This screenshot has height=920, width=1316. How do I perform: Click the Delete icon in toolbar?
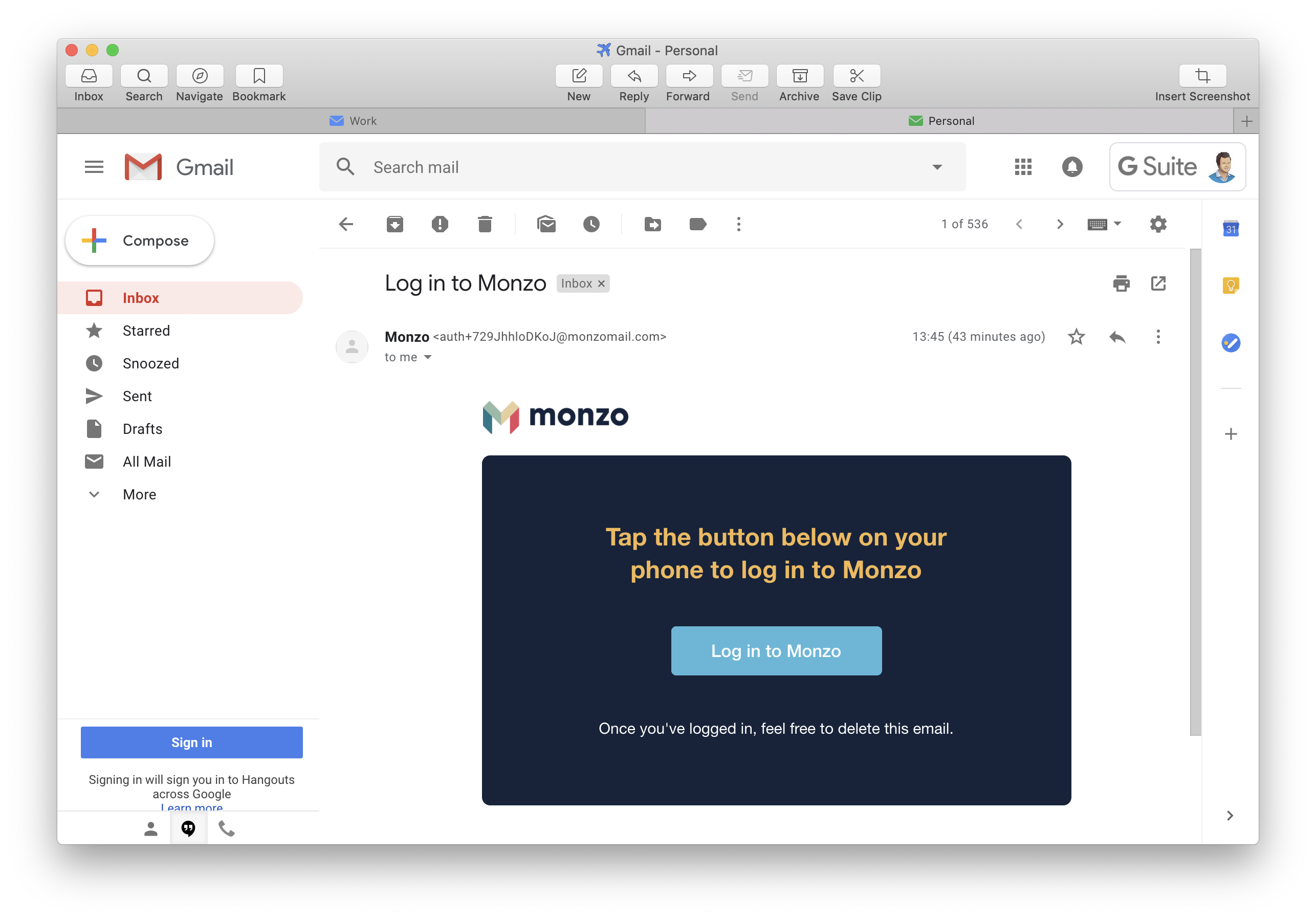487,224
